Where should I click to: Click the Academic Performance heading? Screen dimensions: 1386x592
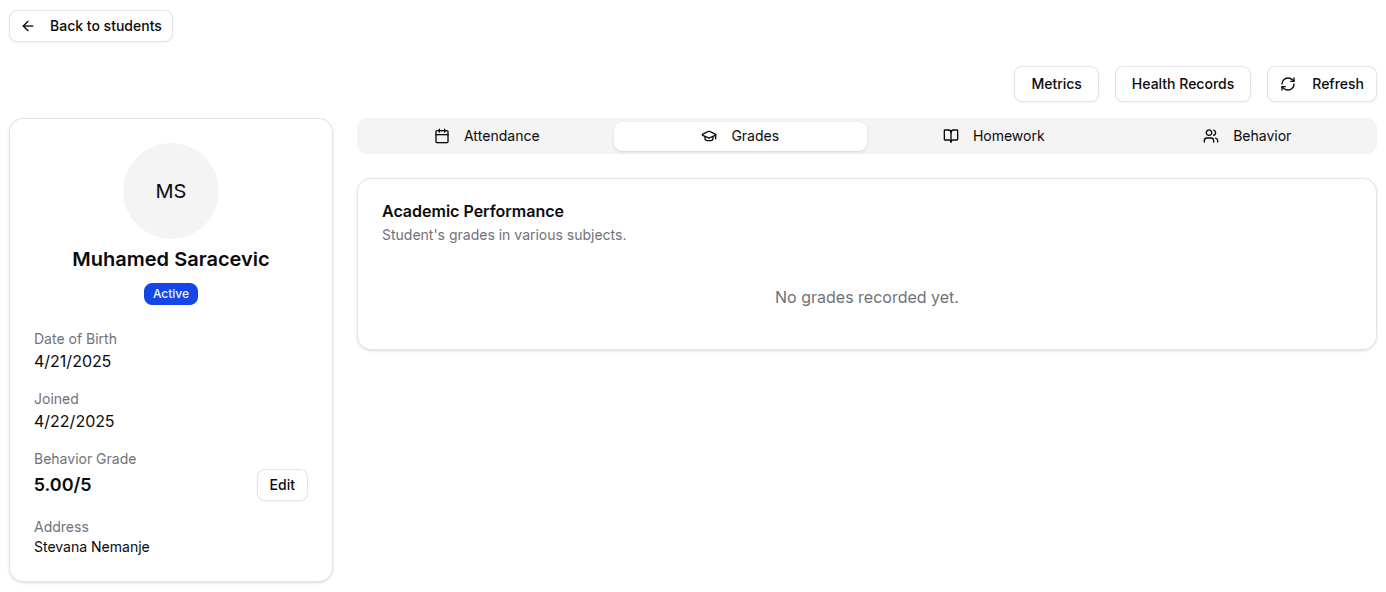point(473,211)
